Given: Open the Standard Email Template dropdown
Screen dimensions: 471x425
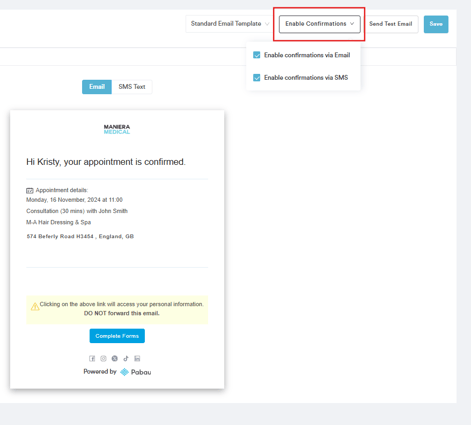Looking at the screenshot, I should pos(230,24).
